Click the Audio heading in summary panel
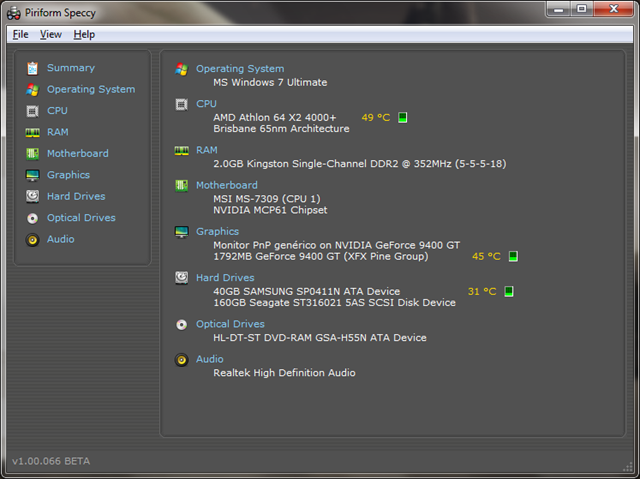Screen dimensions: 640x479 click(x=209, y=359)
